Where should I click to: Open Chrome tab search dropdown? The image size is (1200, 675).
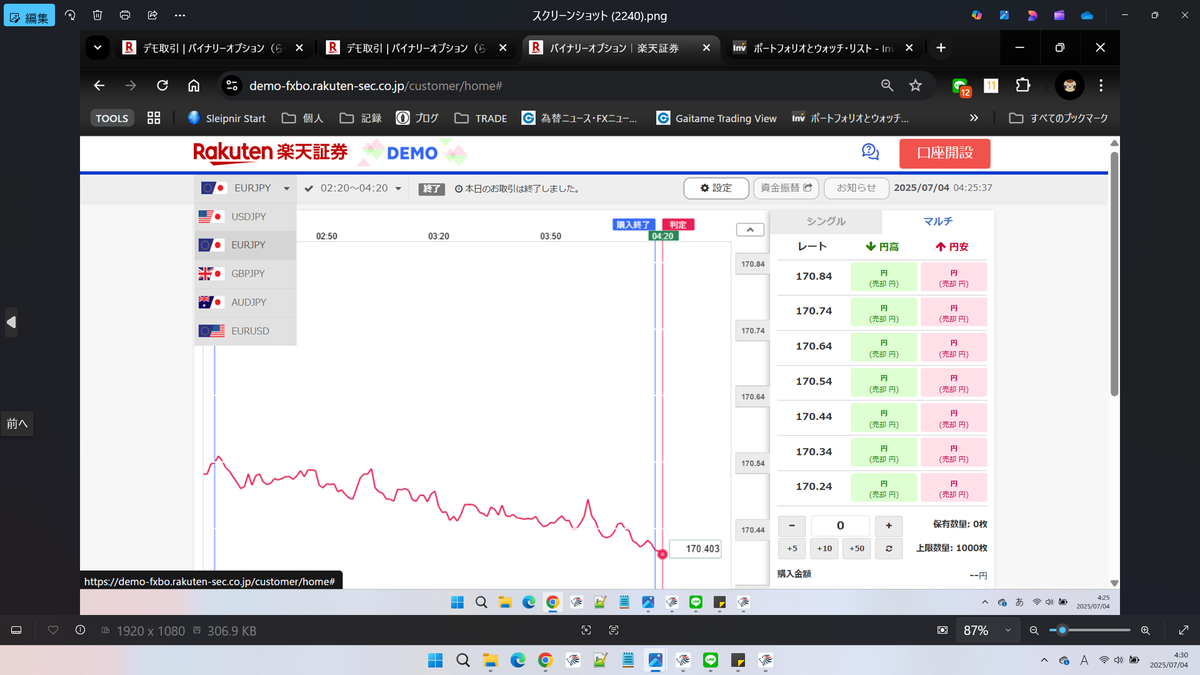(x=97, y=48)
